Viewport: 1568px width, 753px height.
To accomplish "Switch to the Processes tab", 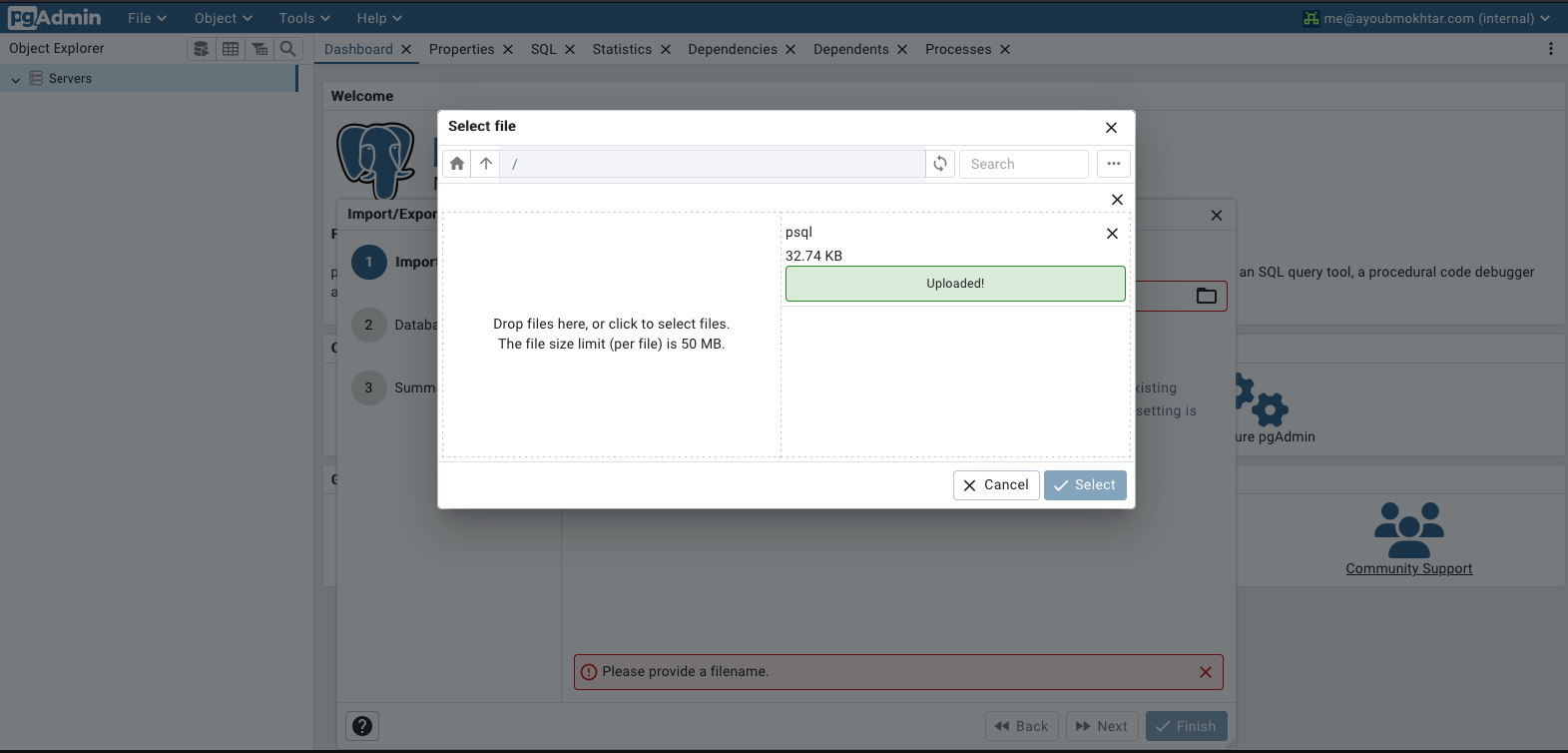I will coord(958,49).
